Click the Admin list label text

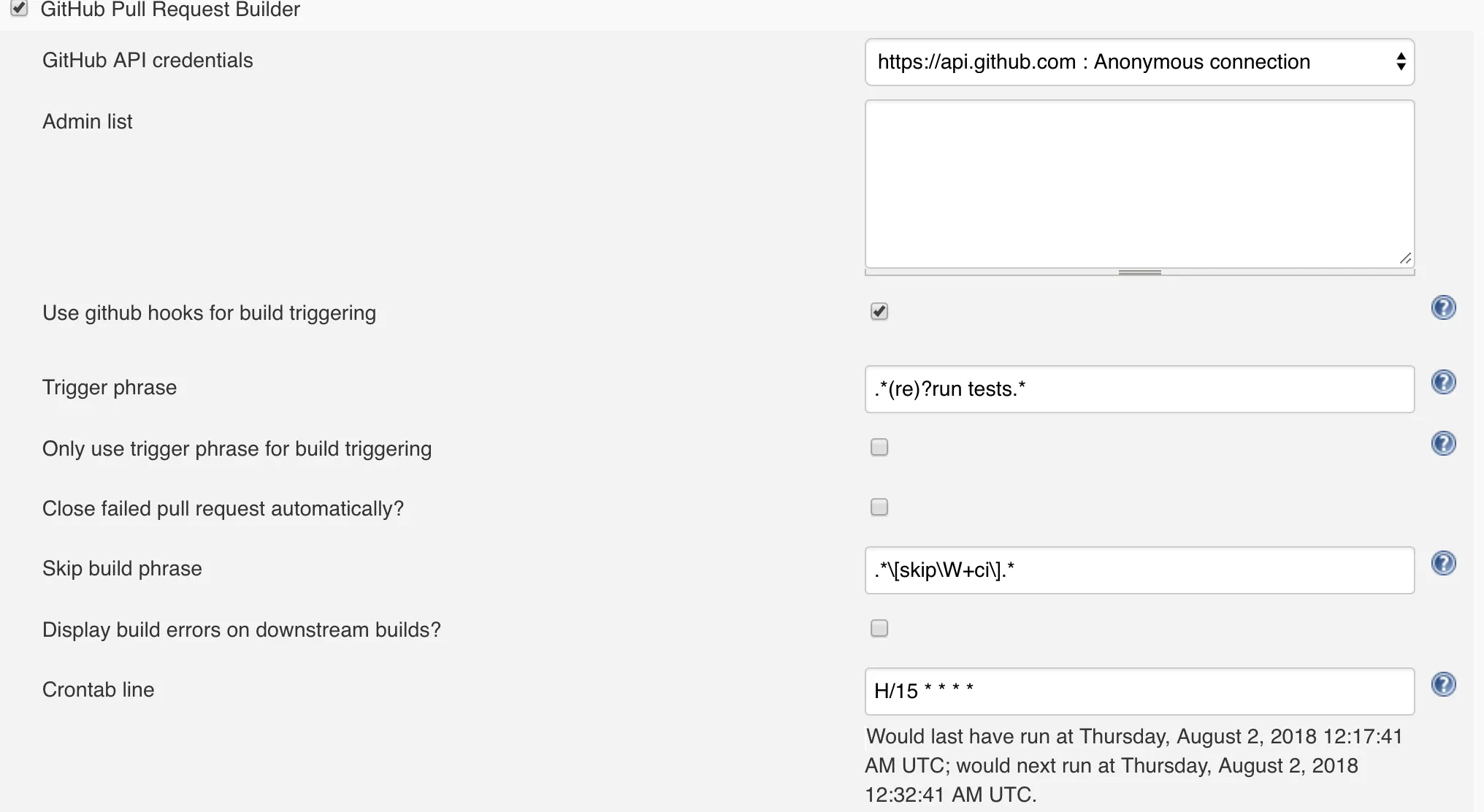[x=88, y=121]
